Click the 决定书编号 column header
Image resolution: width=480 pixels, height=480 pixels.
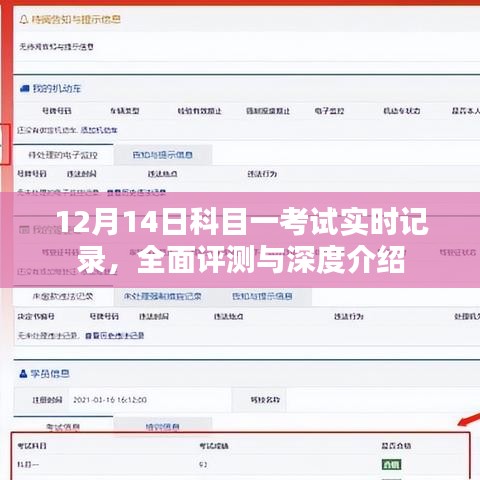click(x=36, y=316)
